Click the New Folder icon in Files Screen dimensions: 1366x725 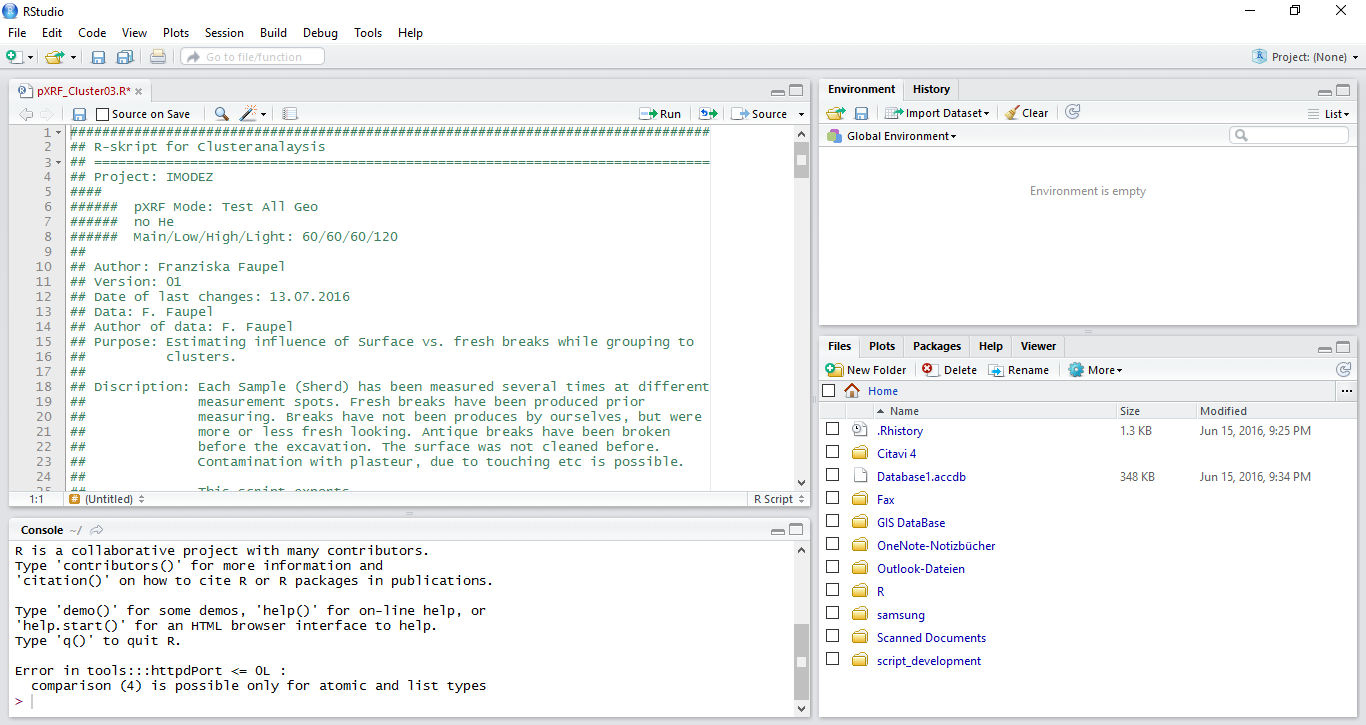(x=834, y=369)
